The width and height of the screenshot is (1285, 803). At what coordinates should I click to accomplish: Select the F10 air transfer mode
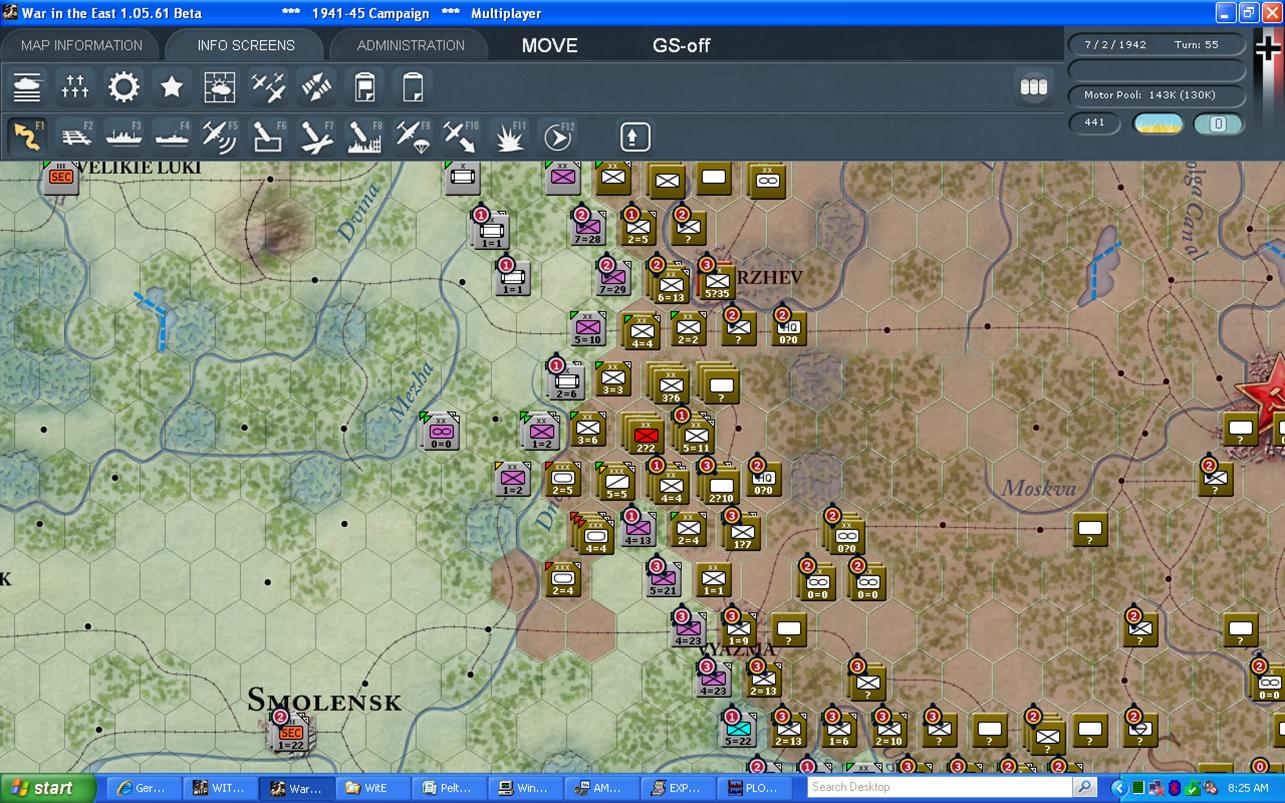[460, 136]
